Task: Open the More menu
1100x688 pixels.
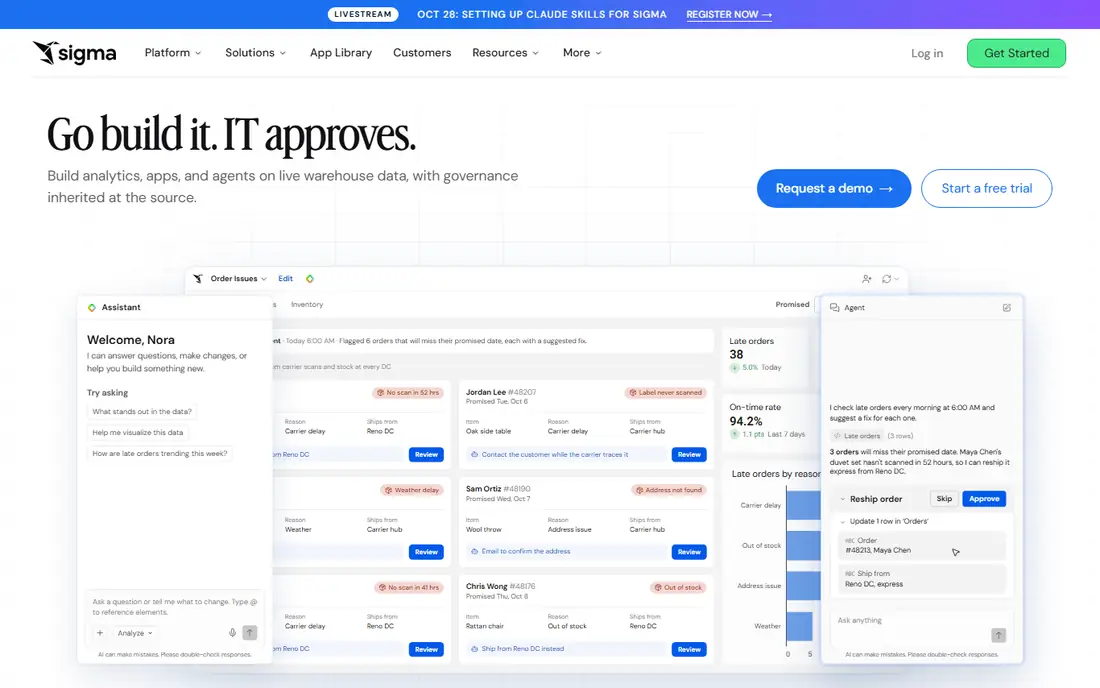Action: coord(582,53)
